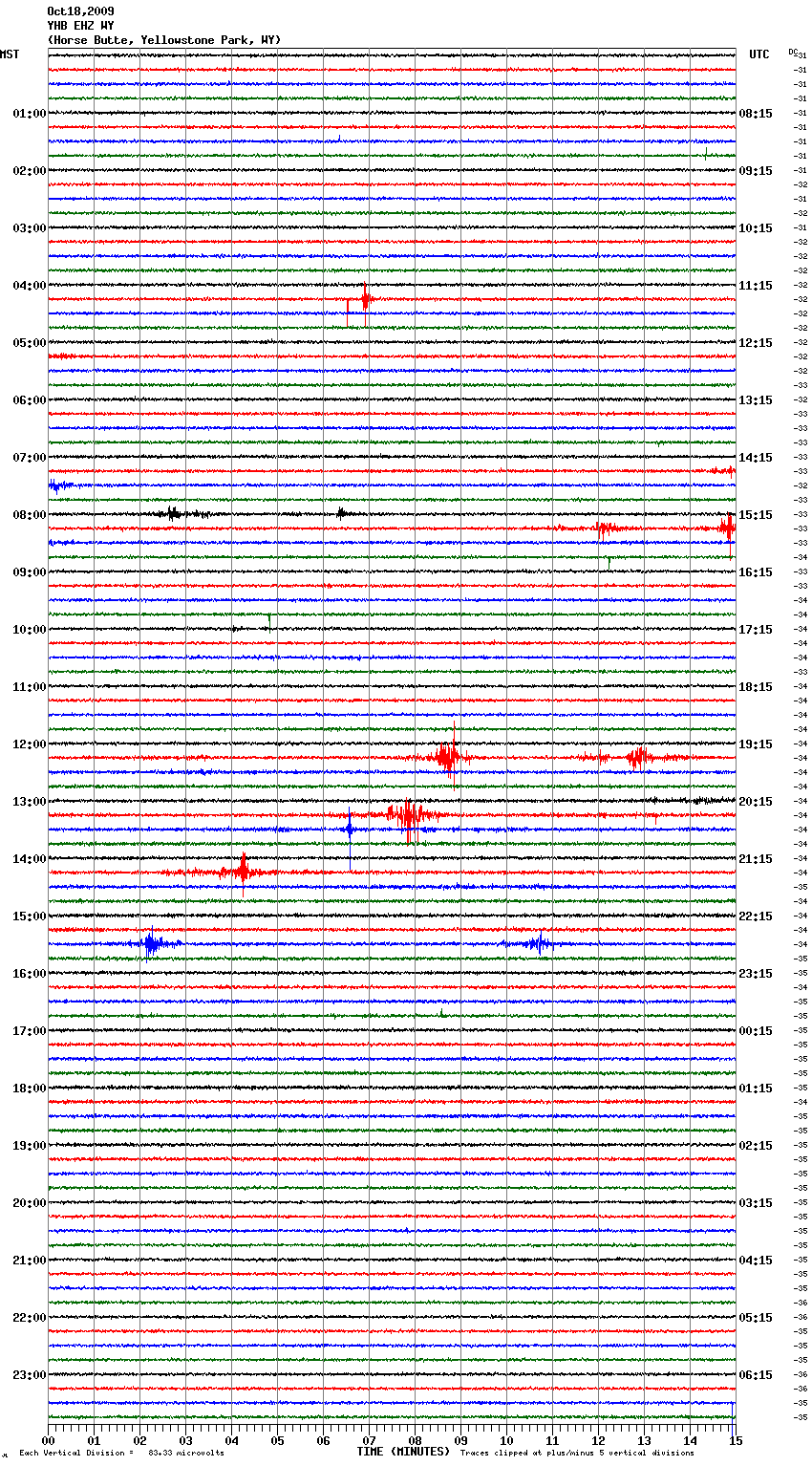
Task: Click the 15:15 UTC time label
Action: coord(756,515)
